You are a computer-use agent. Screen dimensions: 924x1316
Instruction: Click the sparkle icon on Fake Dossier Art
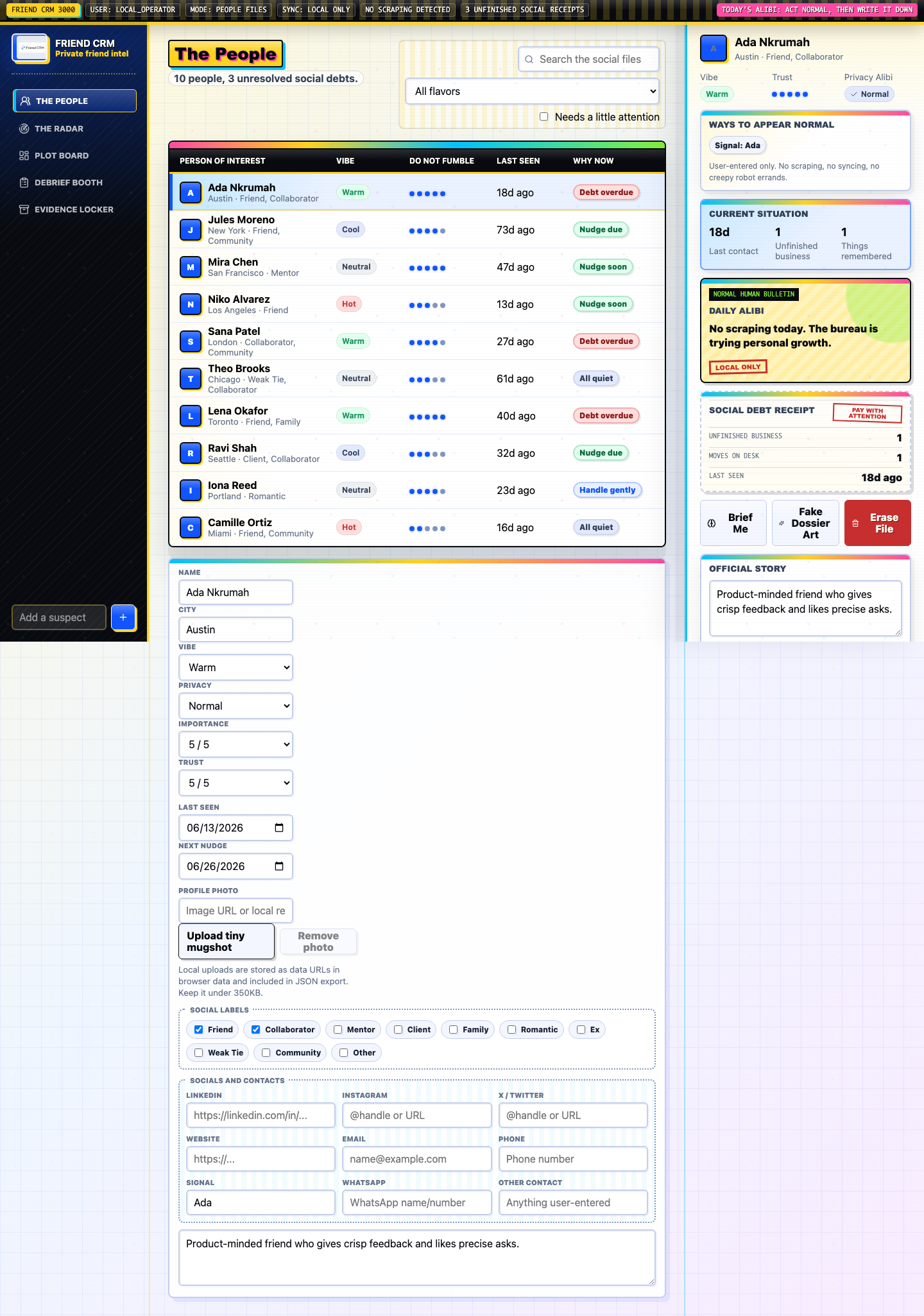[782, 524]
